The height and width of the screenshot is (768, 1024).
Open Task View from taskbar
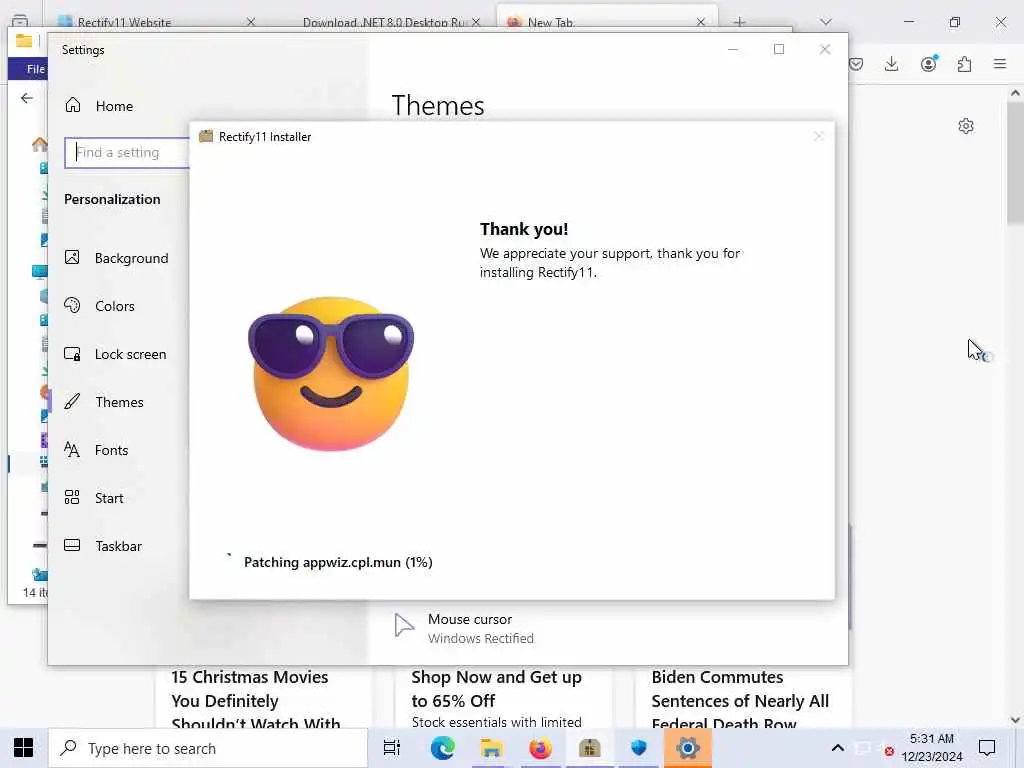click(x=392, y=748)
